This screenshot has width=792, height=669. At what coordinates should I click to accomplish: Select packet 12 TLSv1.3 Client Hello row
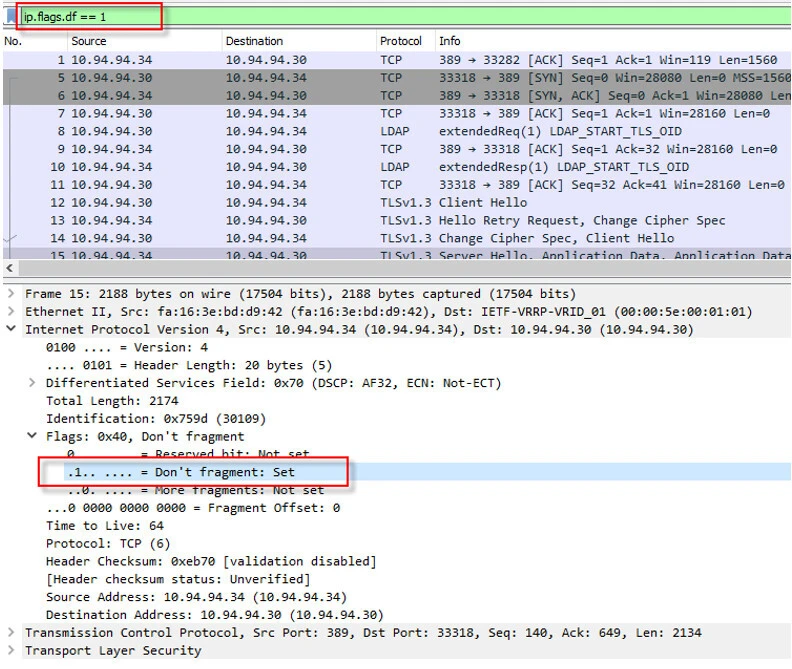pyautogui.click(x=400, y=203)
